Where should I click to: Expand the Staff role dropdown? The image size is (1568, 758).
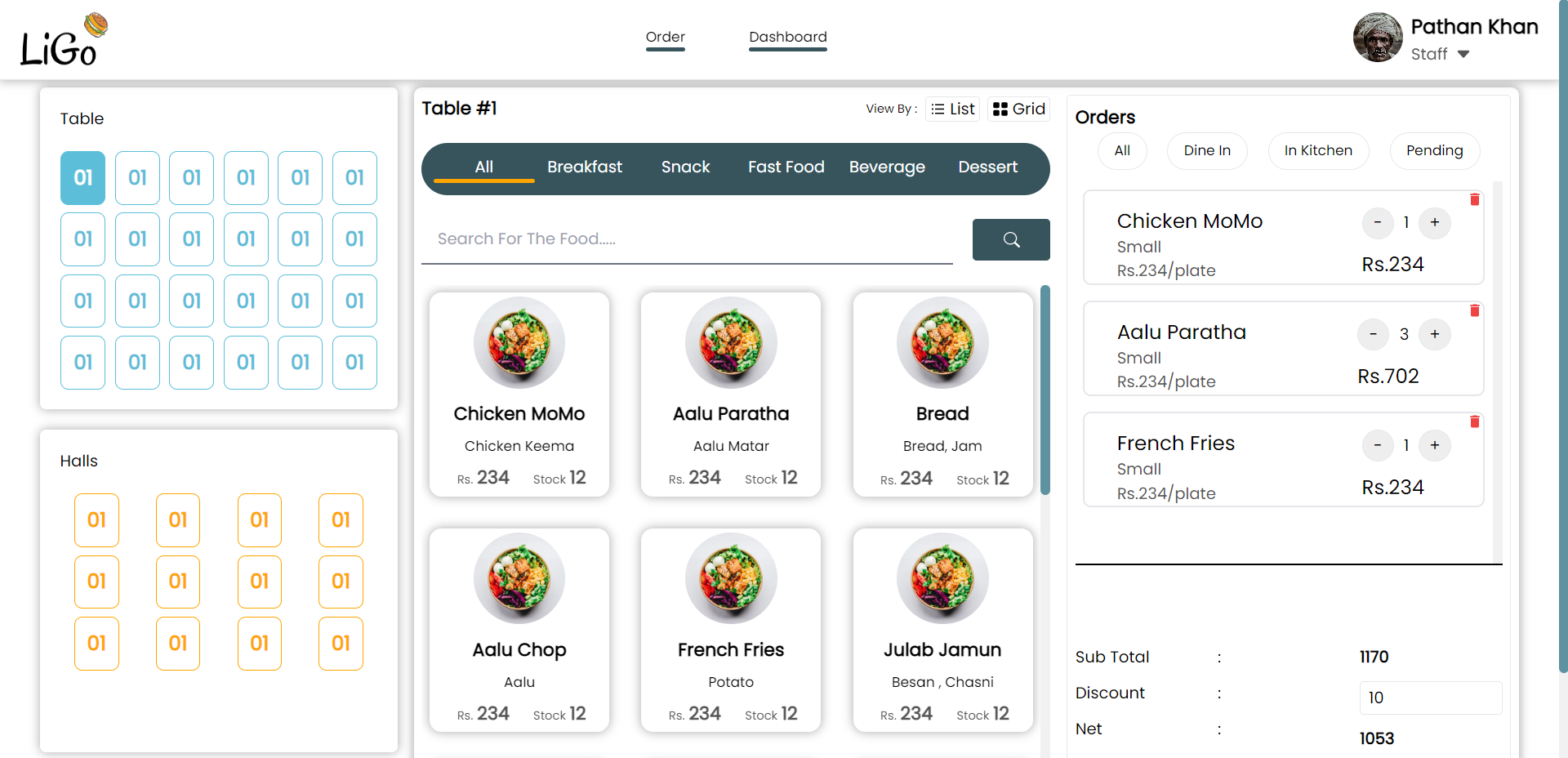pos(1465,54)
